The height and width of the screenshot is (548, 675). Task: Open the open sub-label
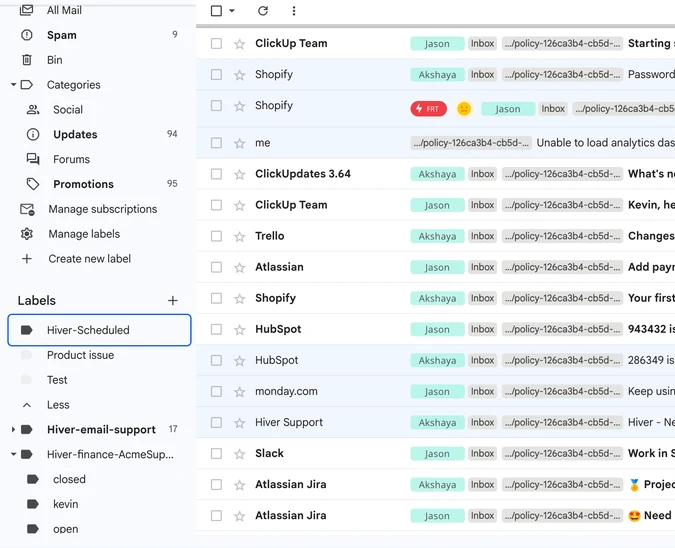coord(65,529)
